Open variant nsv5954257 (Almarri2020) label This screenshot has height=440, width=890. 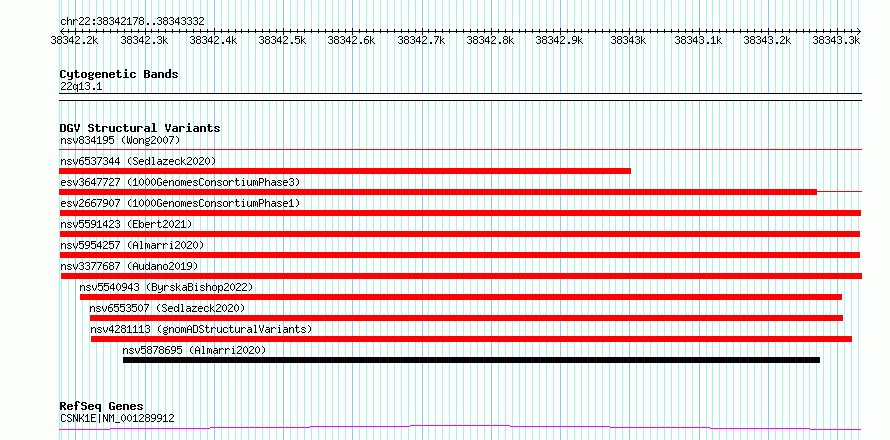[132, 245]
